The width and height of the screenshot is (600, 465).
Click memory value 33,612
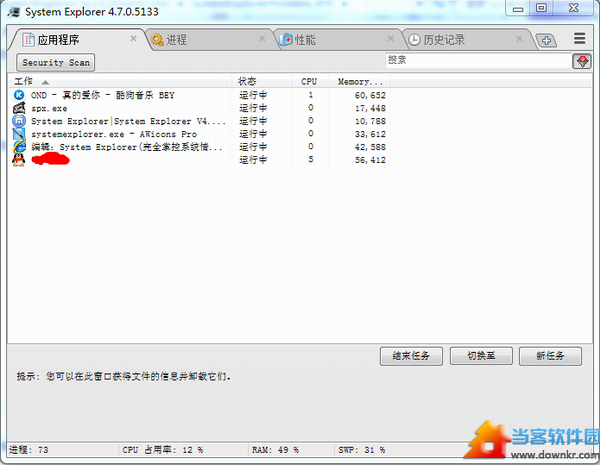pos(370,134)
